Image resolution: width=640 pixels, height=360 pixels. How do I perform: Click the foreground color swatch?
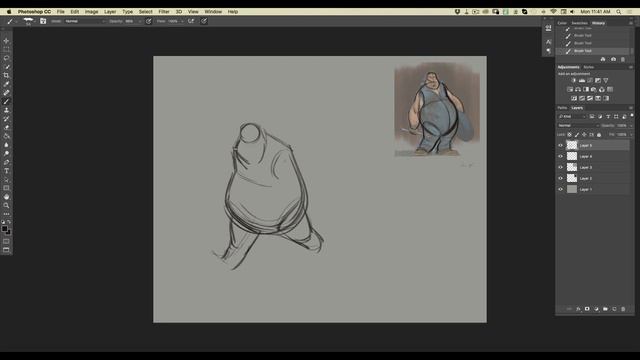[x=4, y=229]
